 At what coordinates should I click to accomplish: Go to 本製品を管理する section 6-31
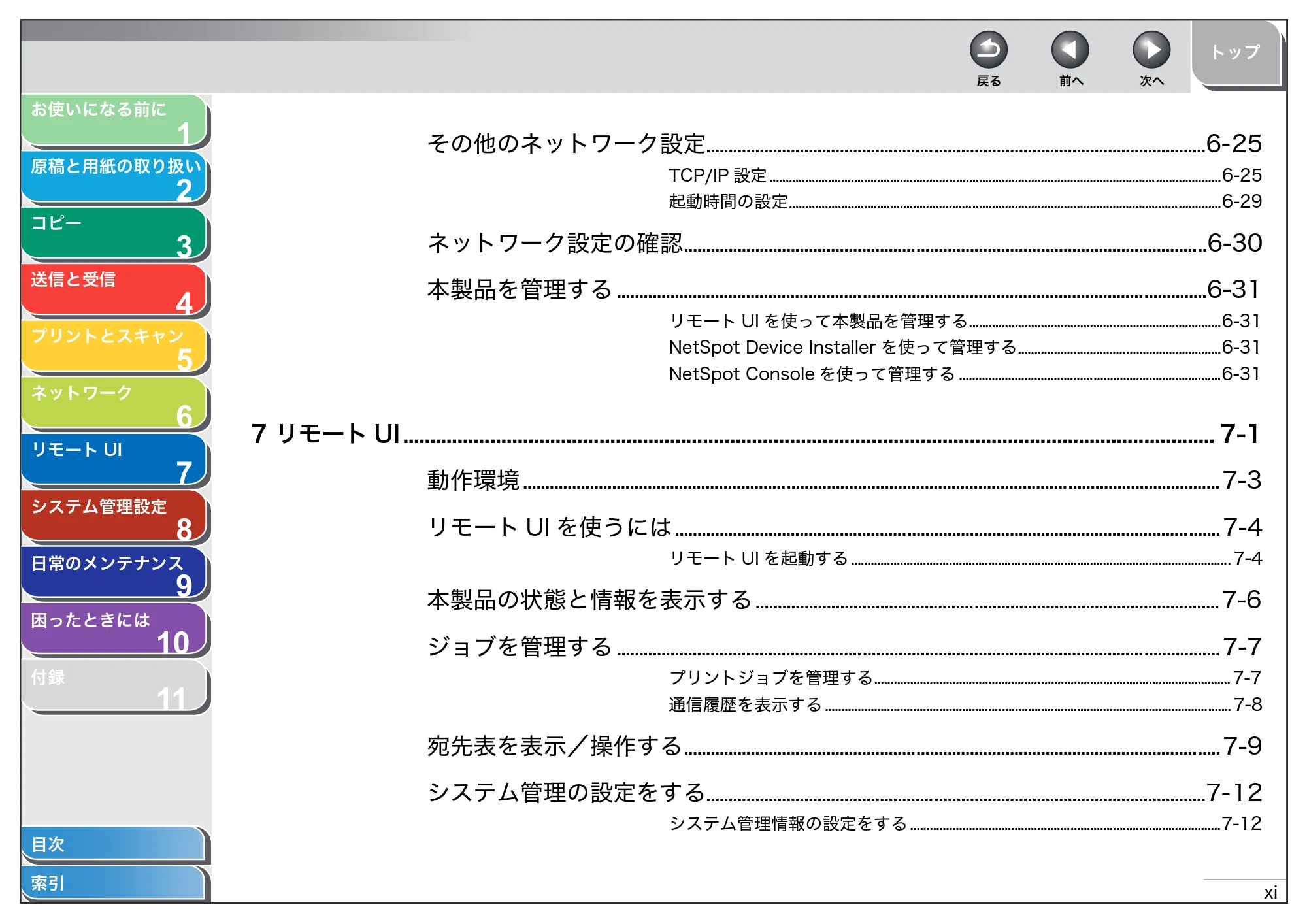pos(844,289)
